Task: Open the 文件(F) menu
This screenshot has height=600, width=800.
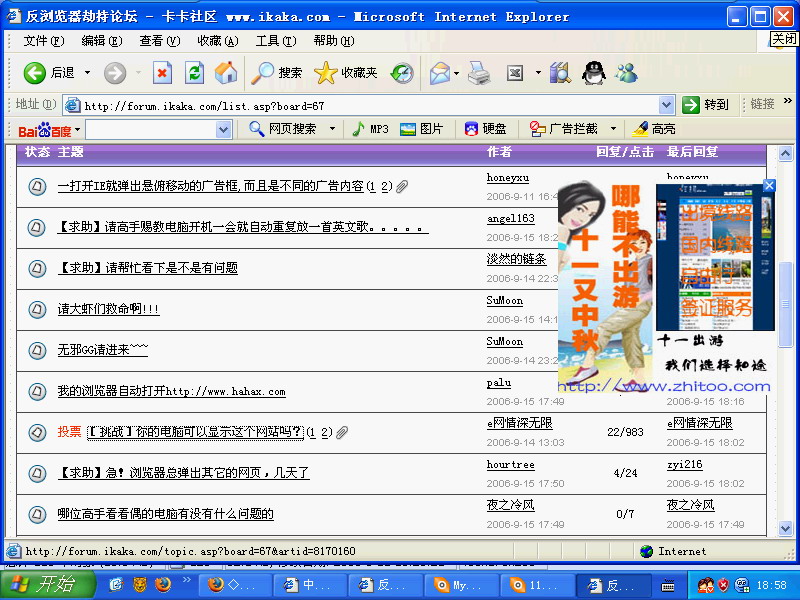Action: pyautogui.click(x=43, y=41)
